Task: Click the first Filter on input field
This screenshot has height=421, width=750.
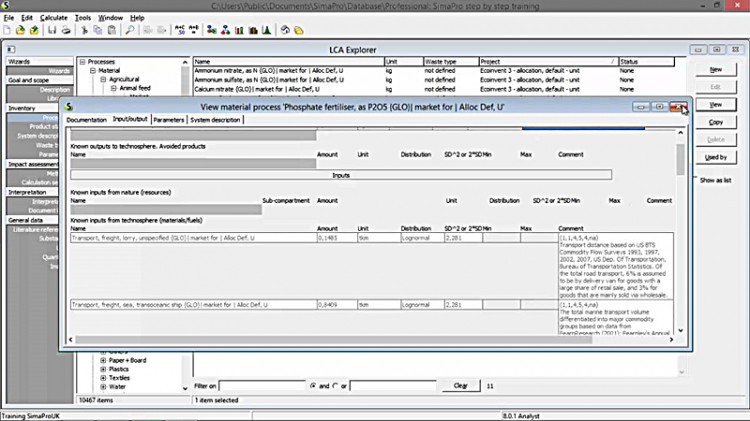Action: tap(262, 386)
